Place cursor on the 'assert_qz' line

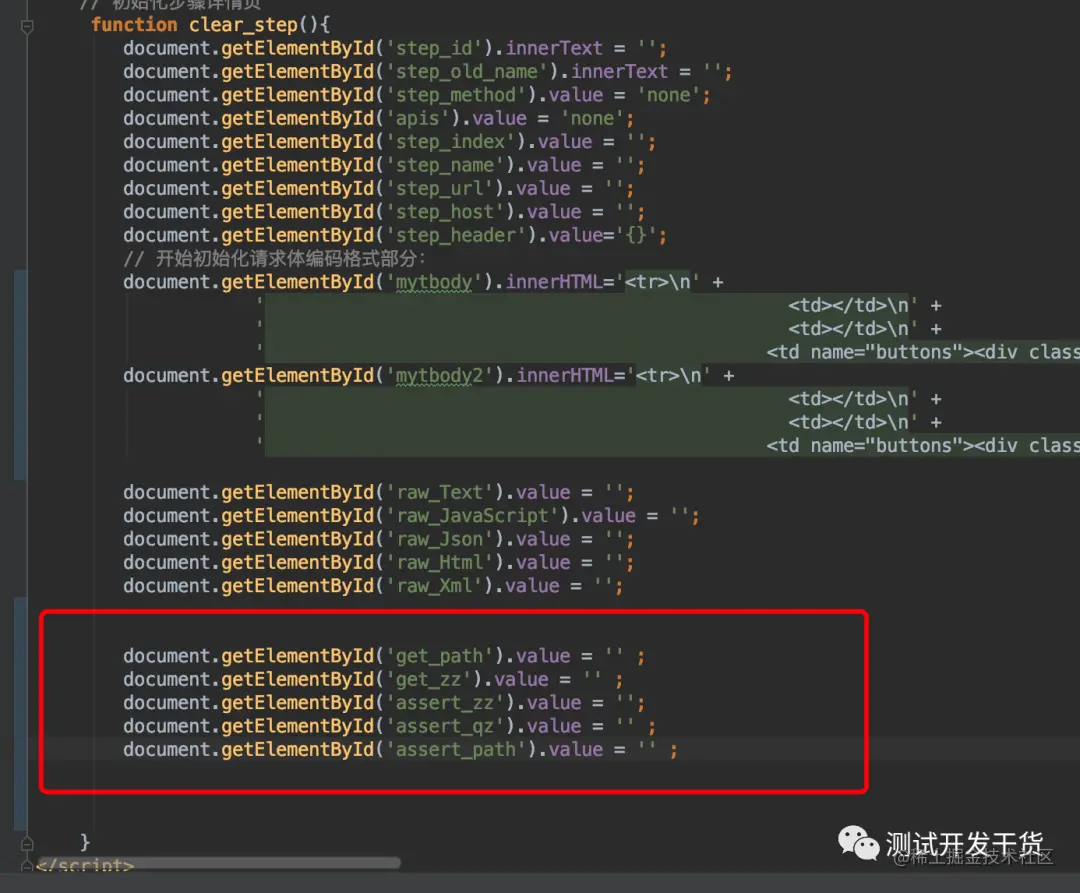coord(390,726)
